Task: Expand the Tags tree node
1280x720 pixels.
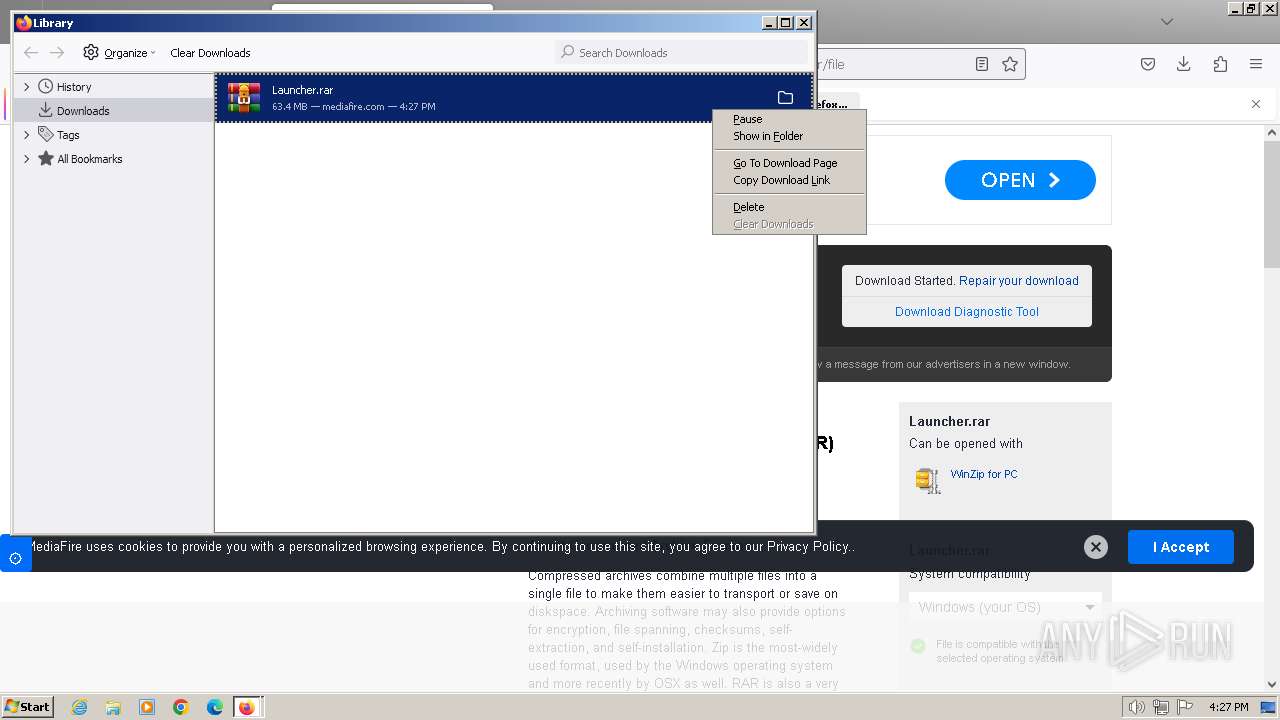Action: coord(27,135)
